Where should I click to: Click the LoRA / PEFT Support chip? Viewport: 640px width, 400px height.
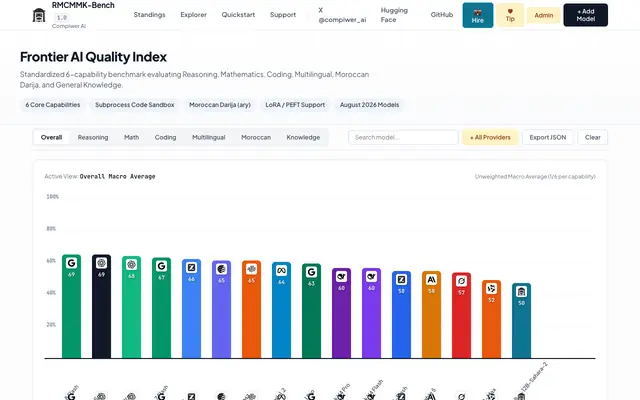295,105
